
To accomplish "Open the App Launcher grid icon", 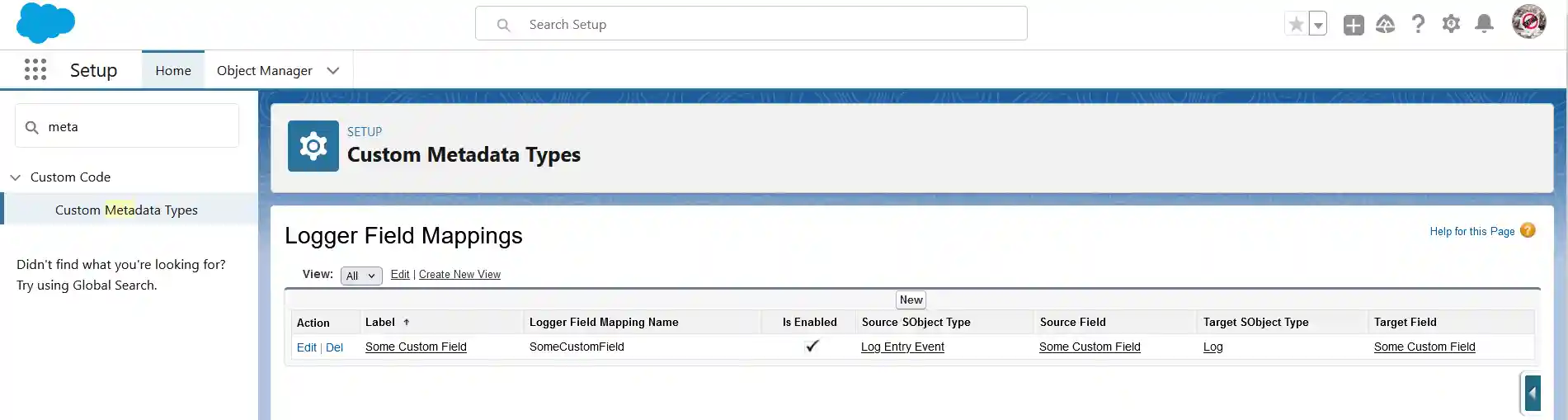I will [35, 69].
